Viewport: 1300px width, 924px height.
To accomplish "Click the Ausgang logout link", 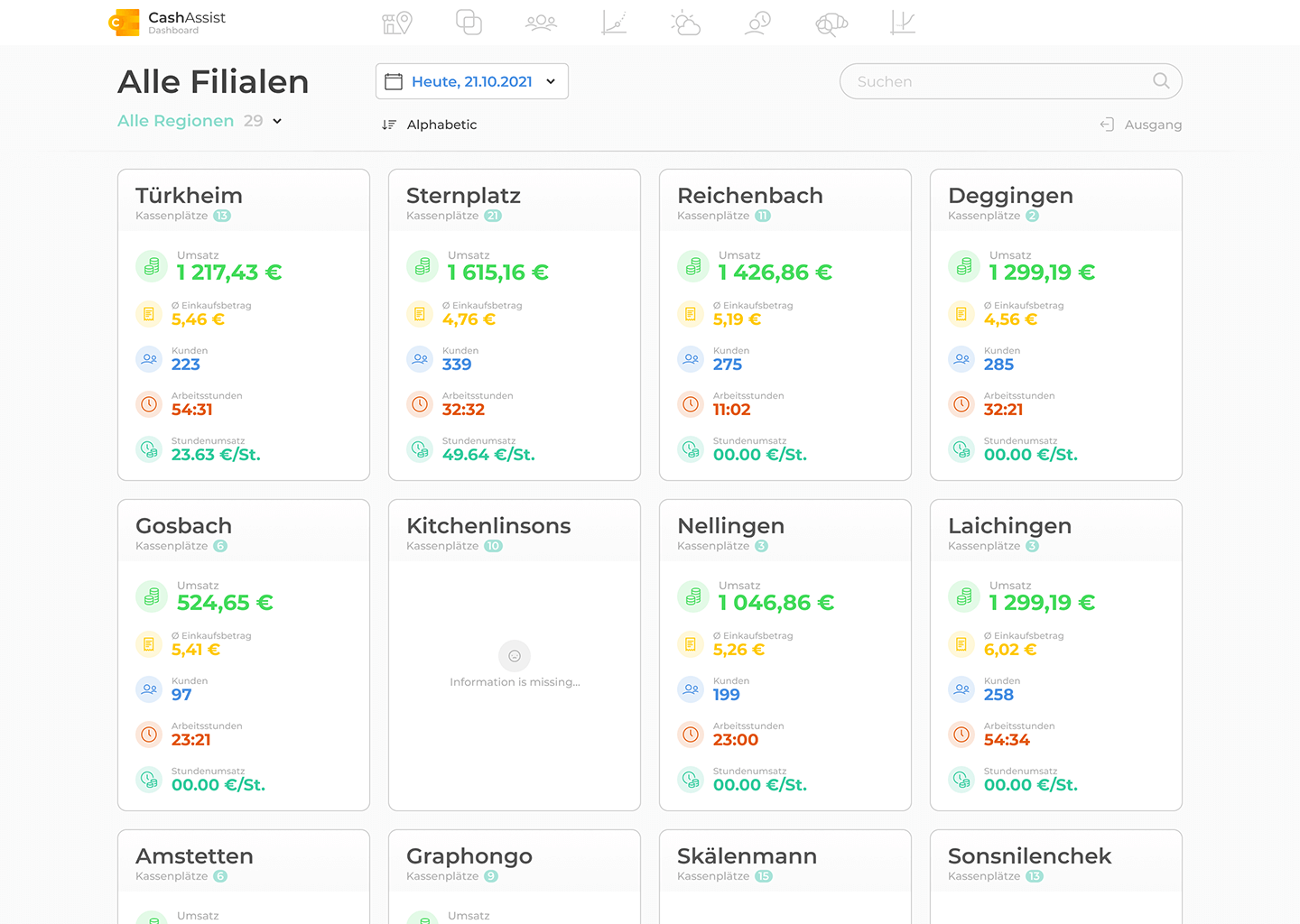I will [x=1140, y=125].
